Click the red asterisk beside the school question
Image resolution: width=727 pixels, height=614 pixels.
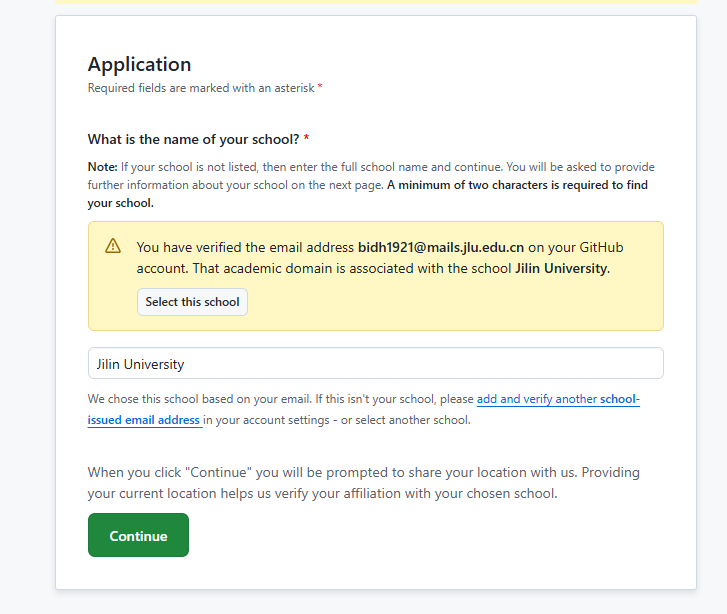[x=307, y=139]
